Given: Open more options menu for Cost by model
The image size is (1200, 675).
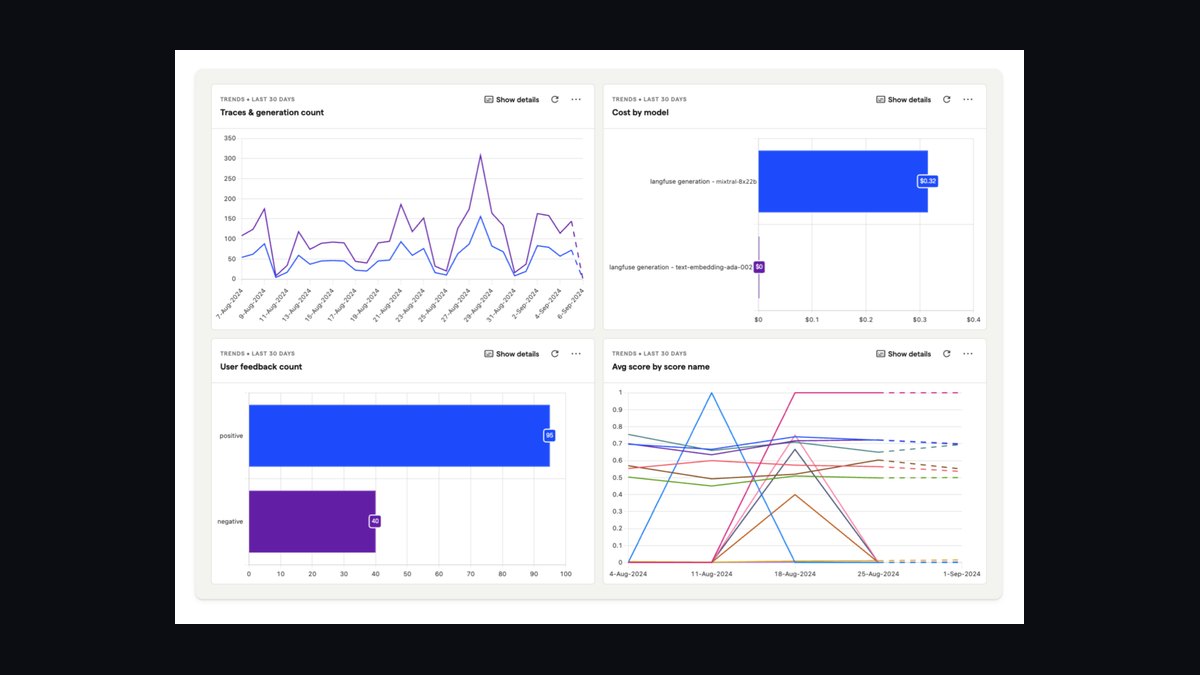Looking at the screenshot, I should [968, 100].
